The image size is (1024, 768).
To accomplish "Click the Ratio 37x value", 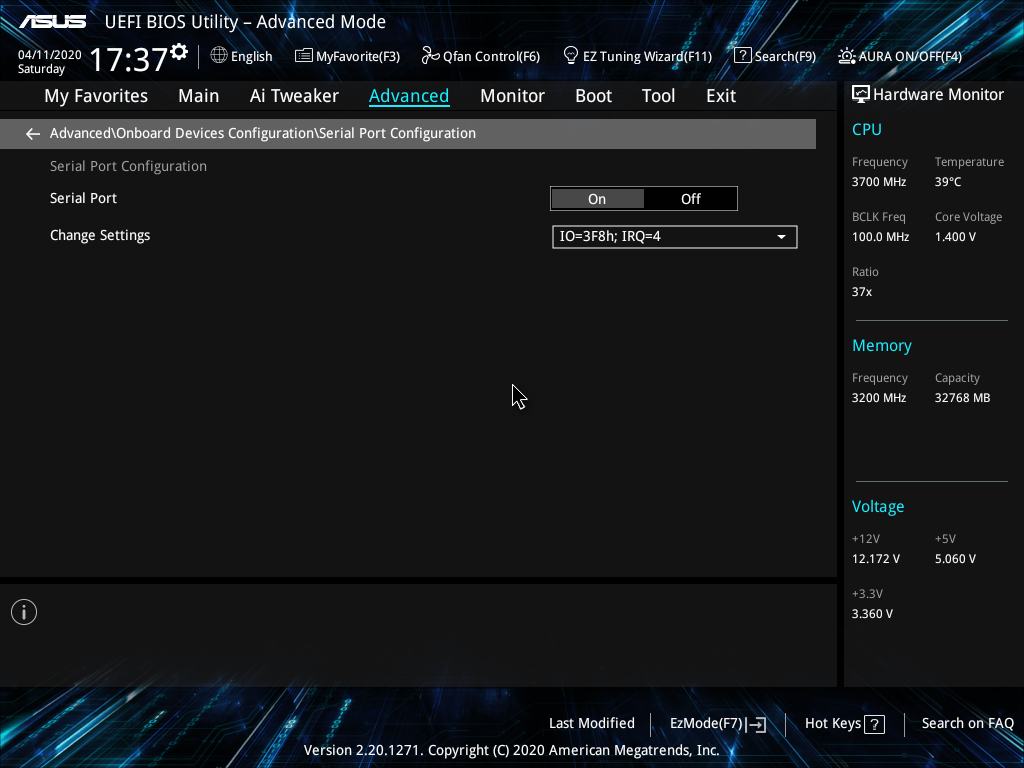I will pyautogui.click(x=861, y=292).
